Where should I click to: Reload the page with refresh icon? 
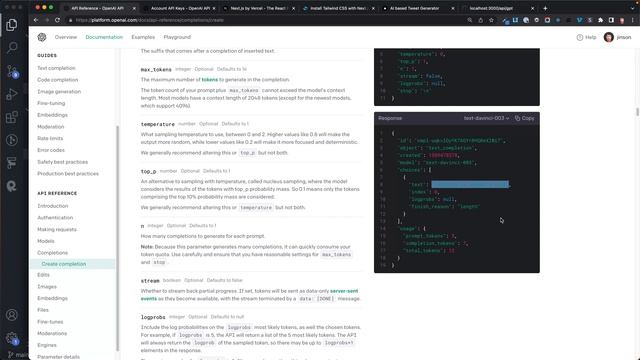click(57, 20)
